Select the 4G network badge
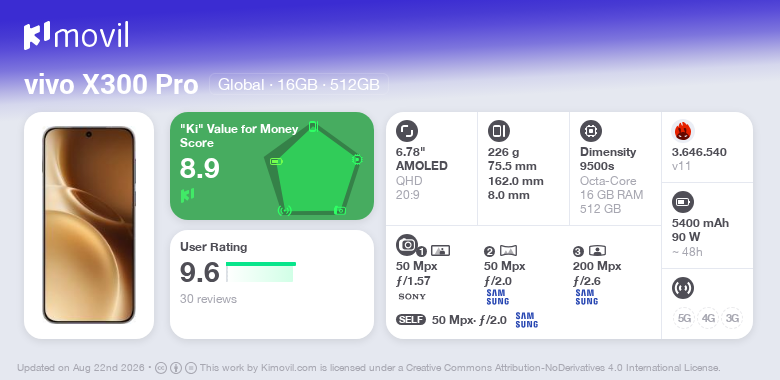Screen dimensions: 780x380 [x=708, y=318]
